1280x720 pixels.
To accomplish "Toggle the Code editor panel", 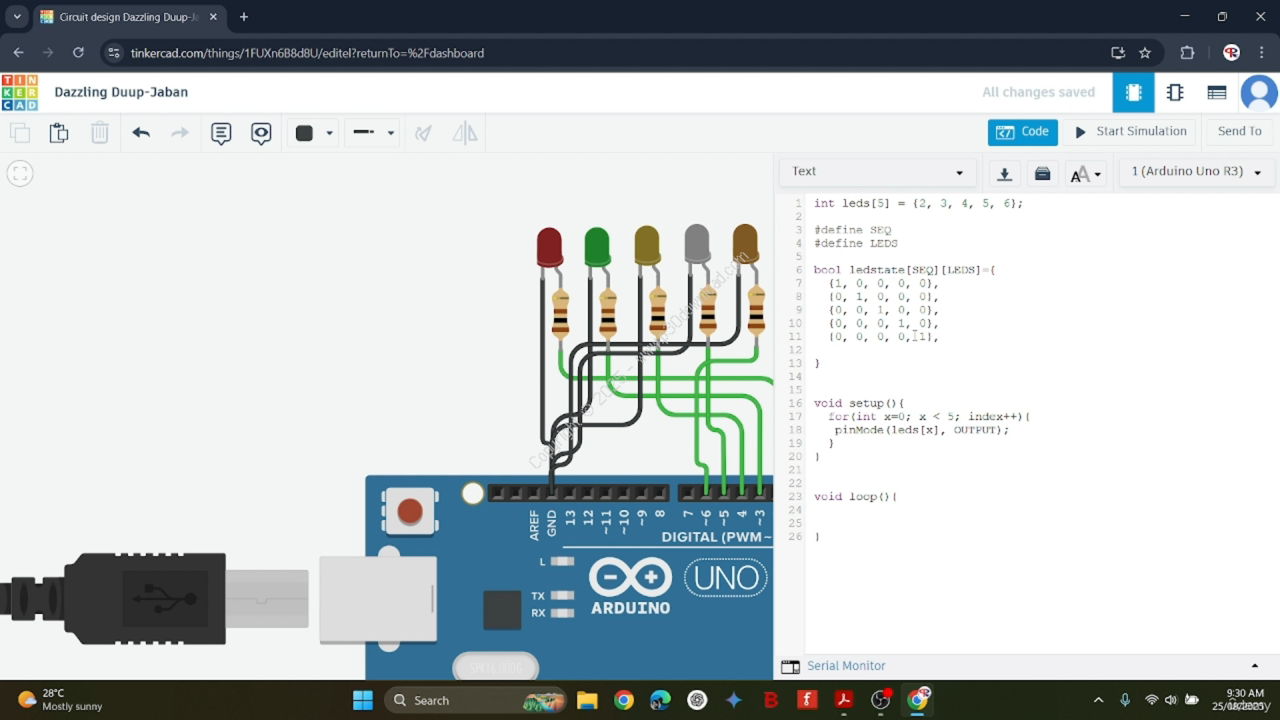I will (x=1023, y=132).
